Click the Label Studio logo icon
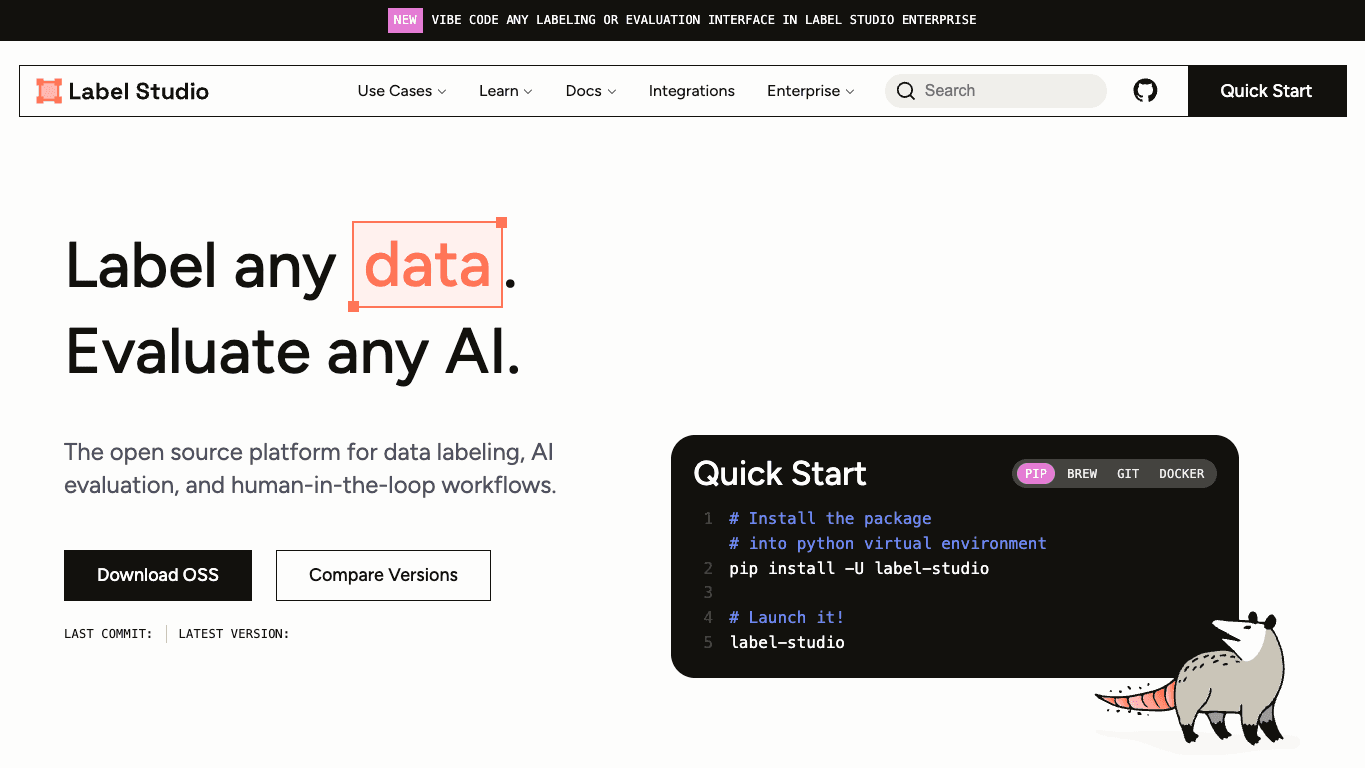The width and height of the screenshot is (1365, 768). tap(49, 91)
